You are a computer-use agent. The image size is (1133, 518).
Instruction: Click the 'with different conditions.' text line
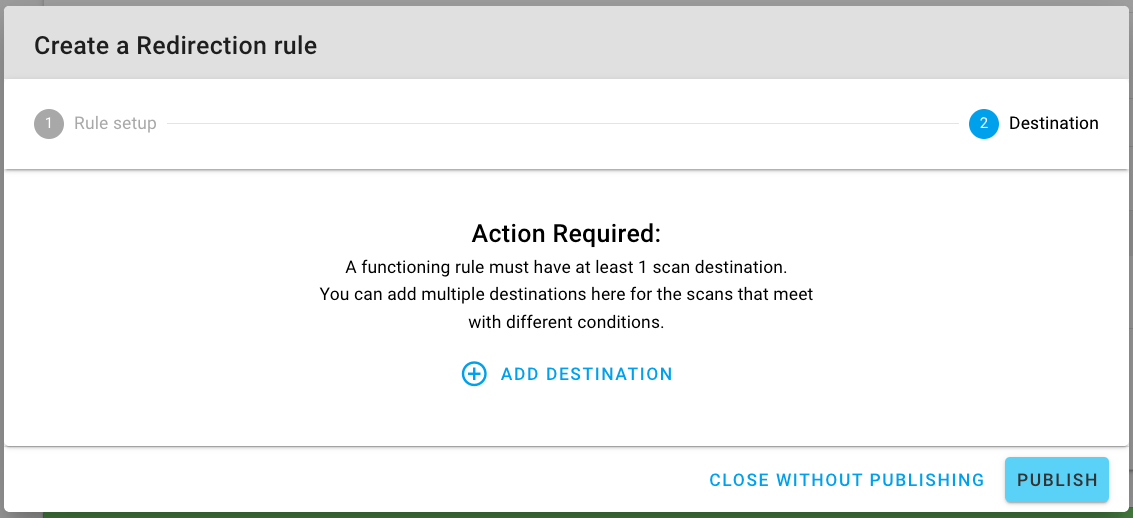pos(566,323)
